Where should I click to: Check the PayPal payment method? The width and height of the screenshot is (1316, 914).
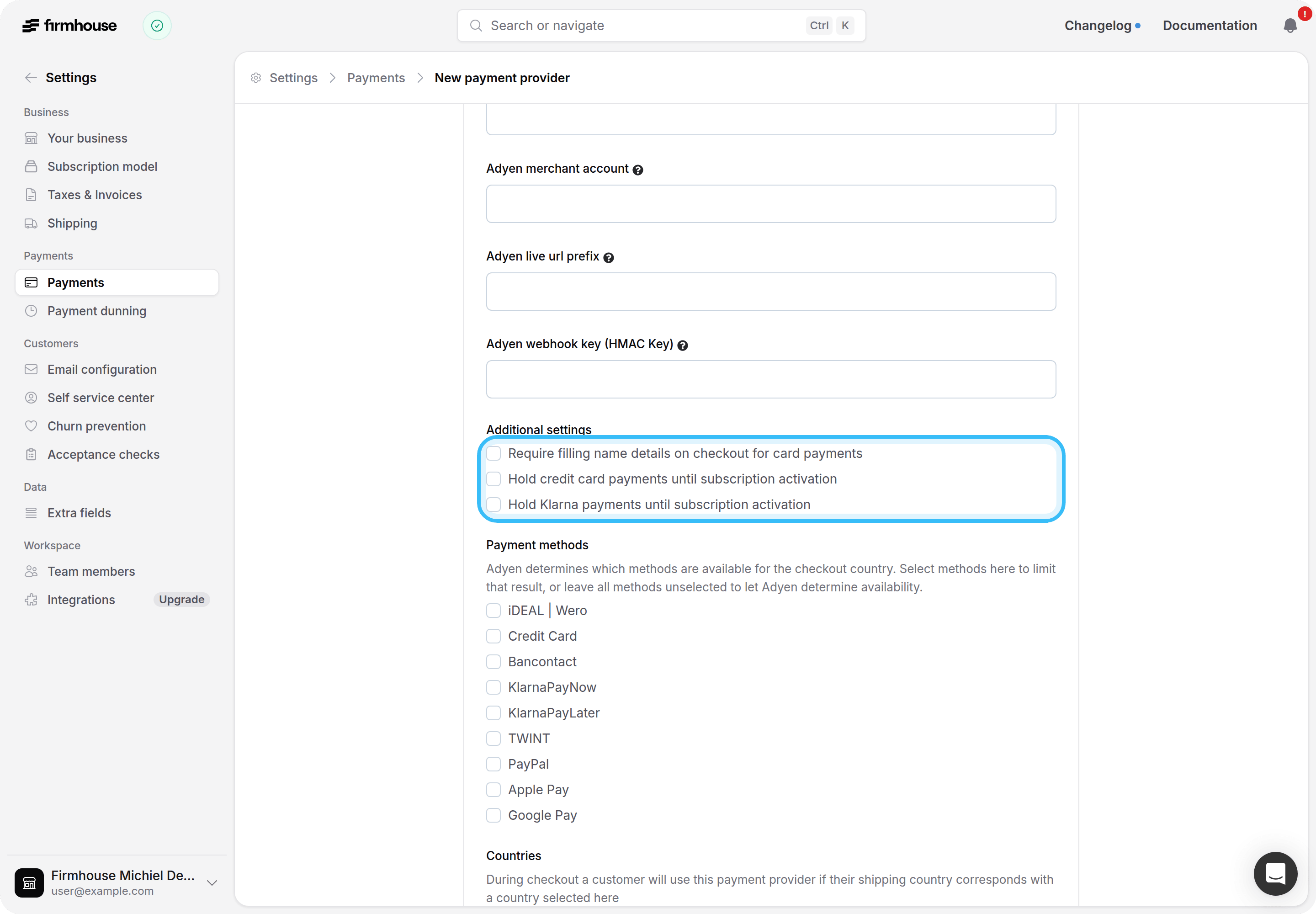point(493,765)
